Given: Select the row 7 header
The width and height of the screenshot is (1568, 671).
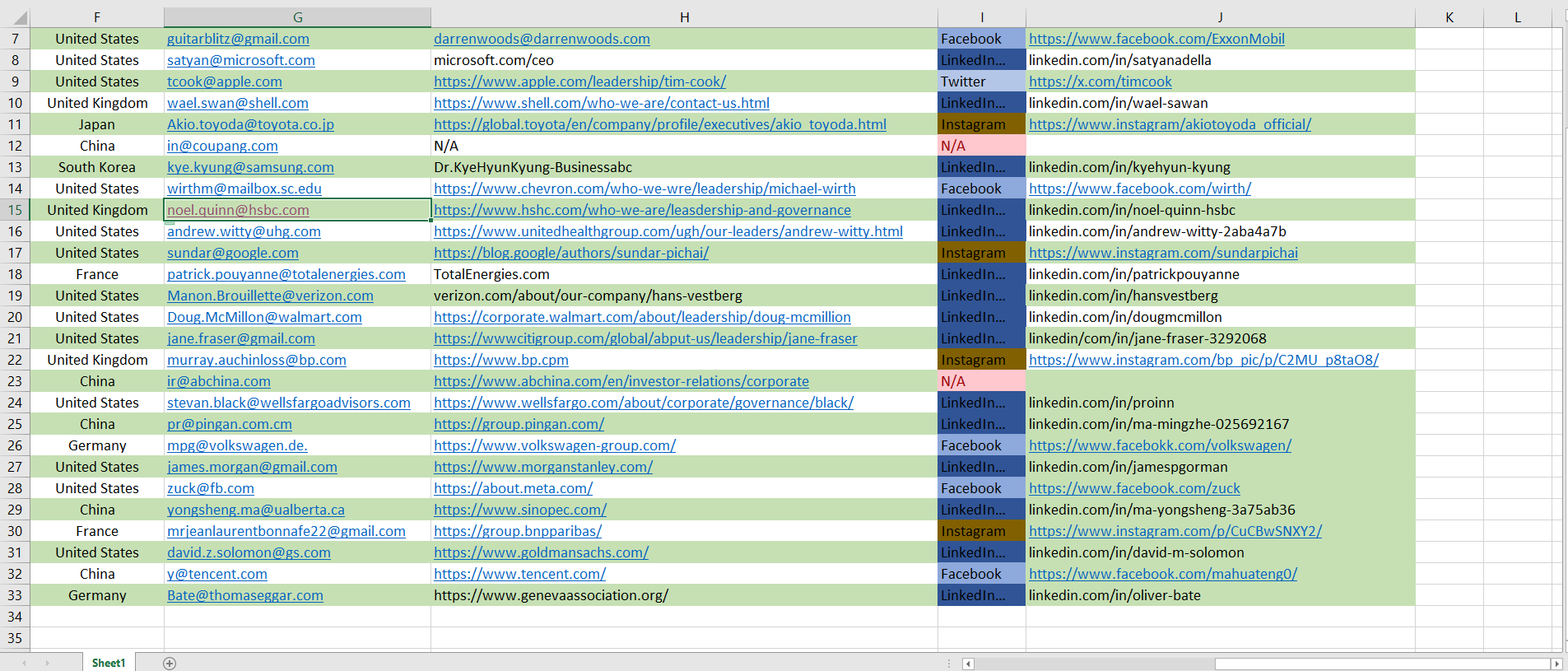Looking at the screenshot, I should (x=15, y=39).
